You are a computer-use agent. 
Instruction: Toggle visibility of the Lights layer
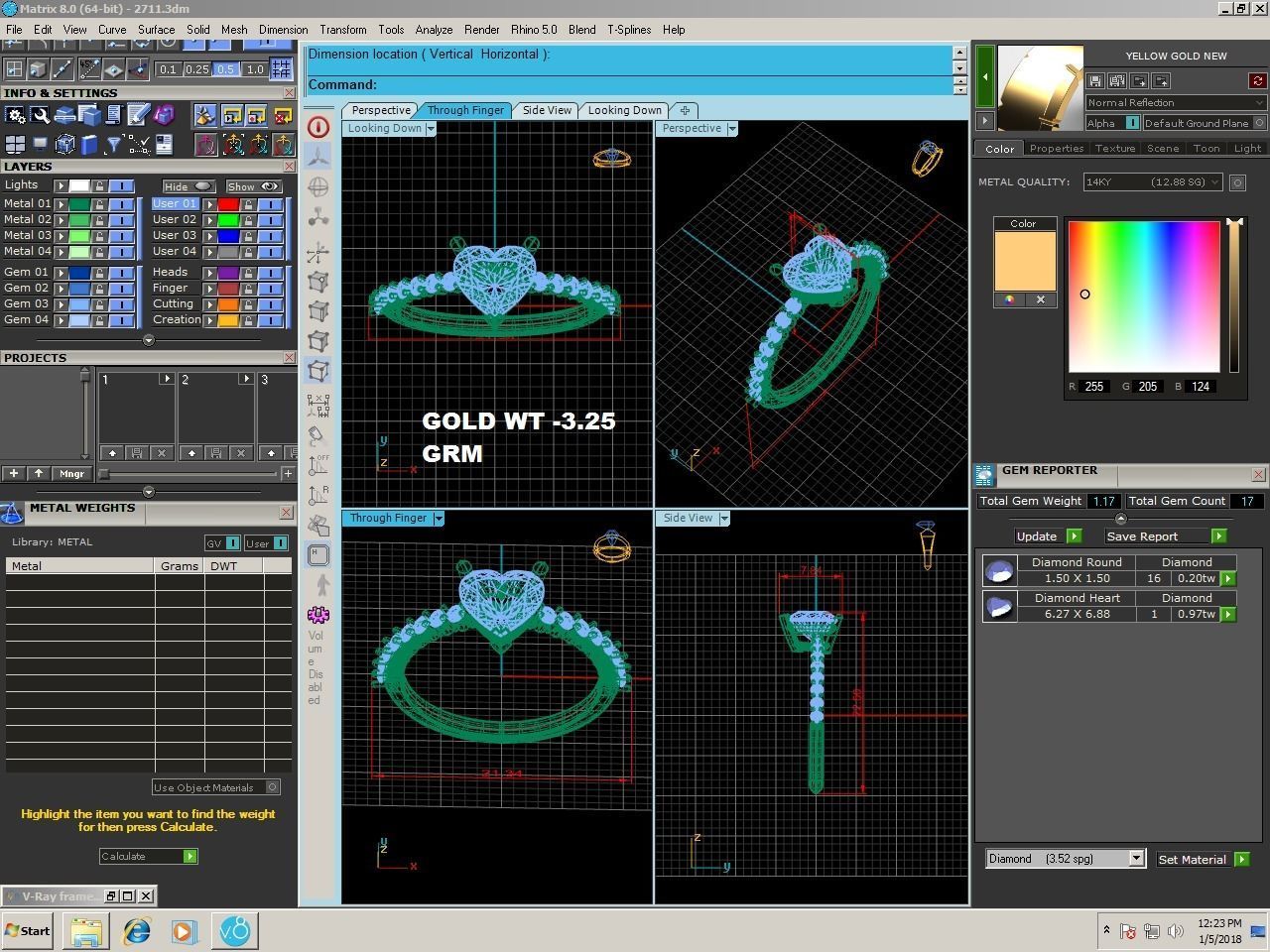[121, 185]
